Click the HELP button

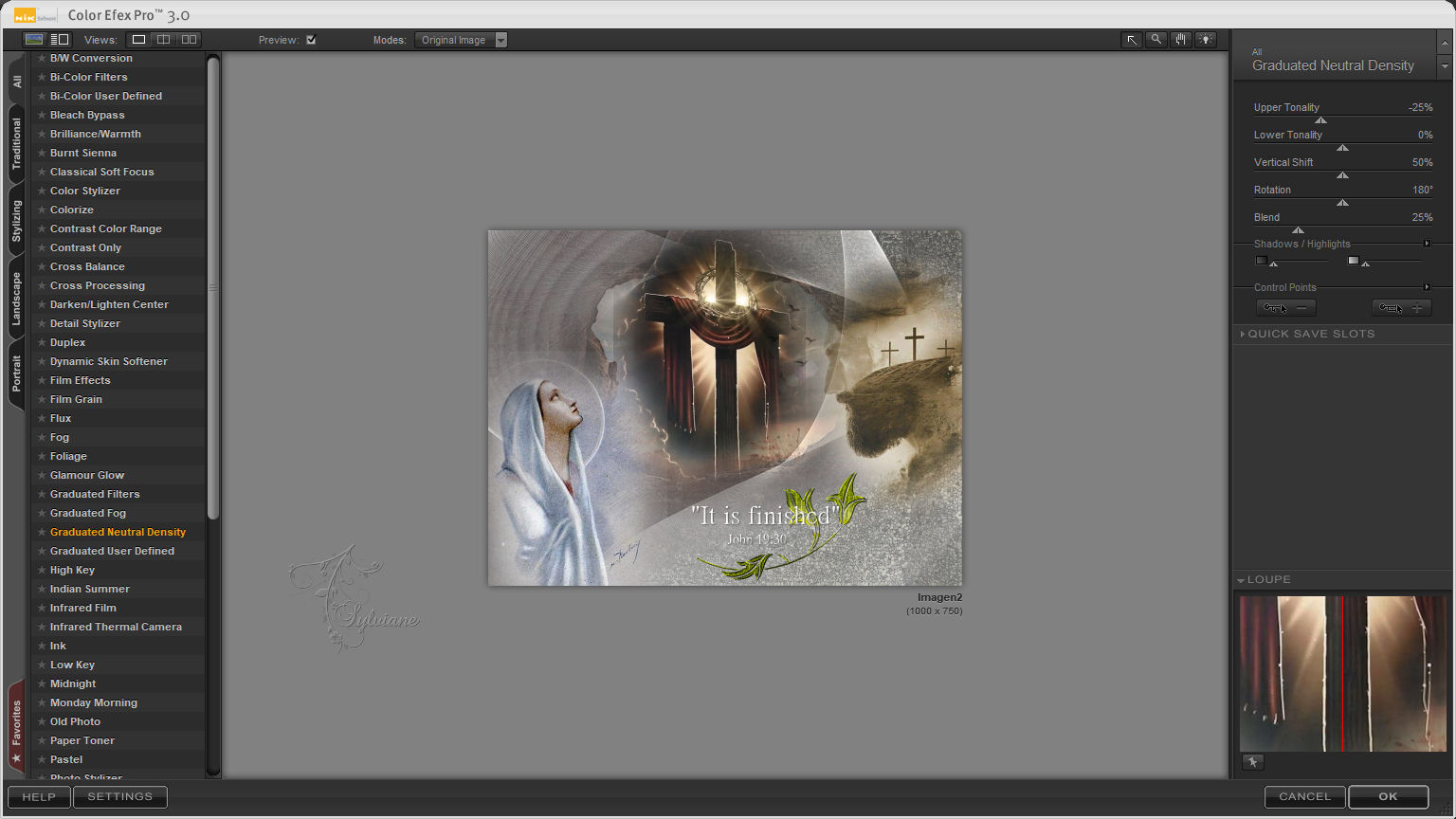tap(39, 797)
